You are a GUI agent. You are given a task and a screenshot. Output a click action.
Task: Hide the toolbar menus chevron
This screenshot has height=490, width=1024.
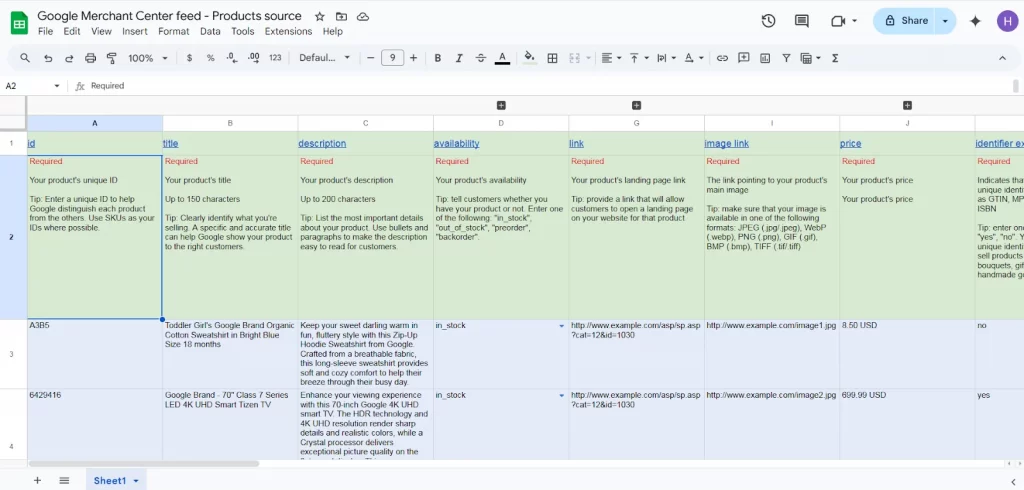click(x=1002, y=58)
